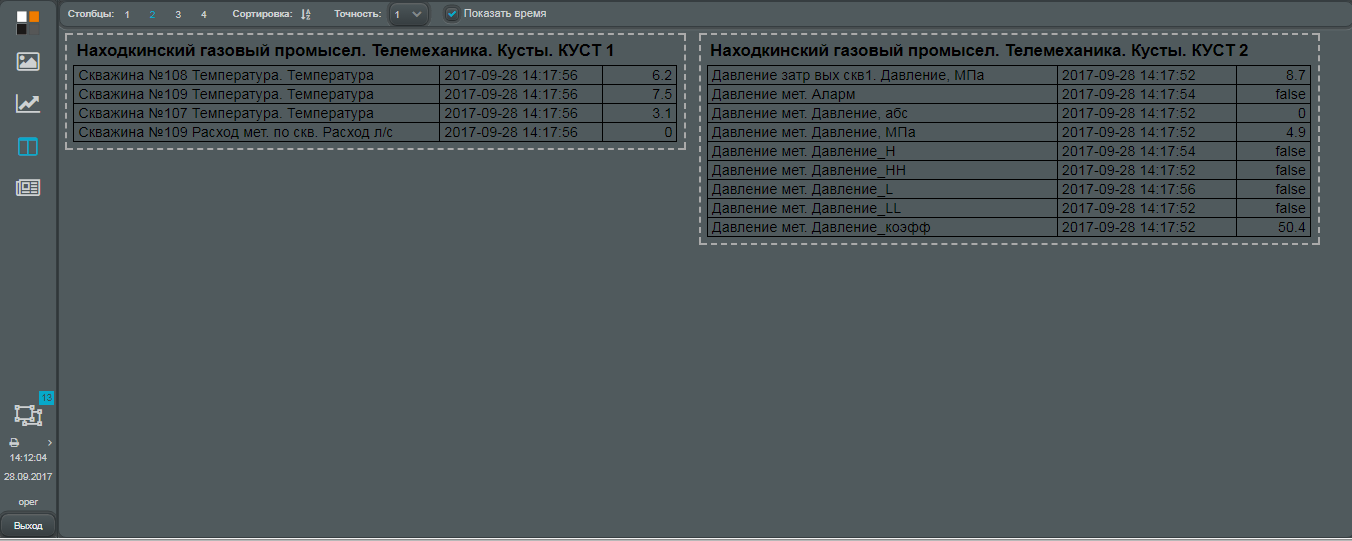Select row Давление мет. Давление, абс

[x=1009, y=113]
